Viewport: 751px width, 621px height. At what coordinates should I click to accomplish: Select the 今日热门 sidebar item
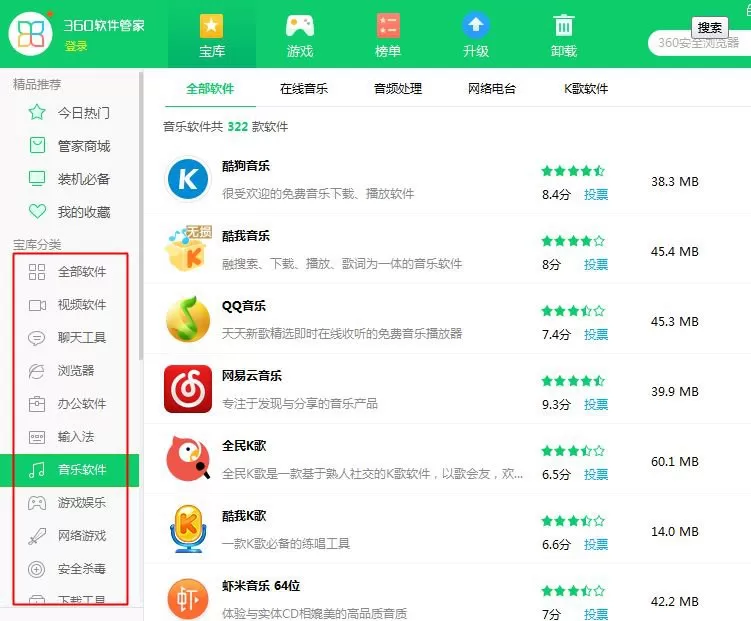pos(69,113)
